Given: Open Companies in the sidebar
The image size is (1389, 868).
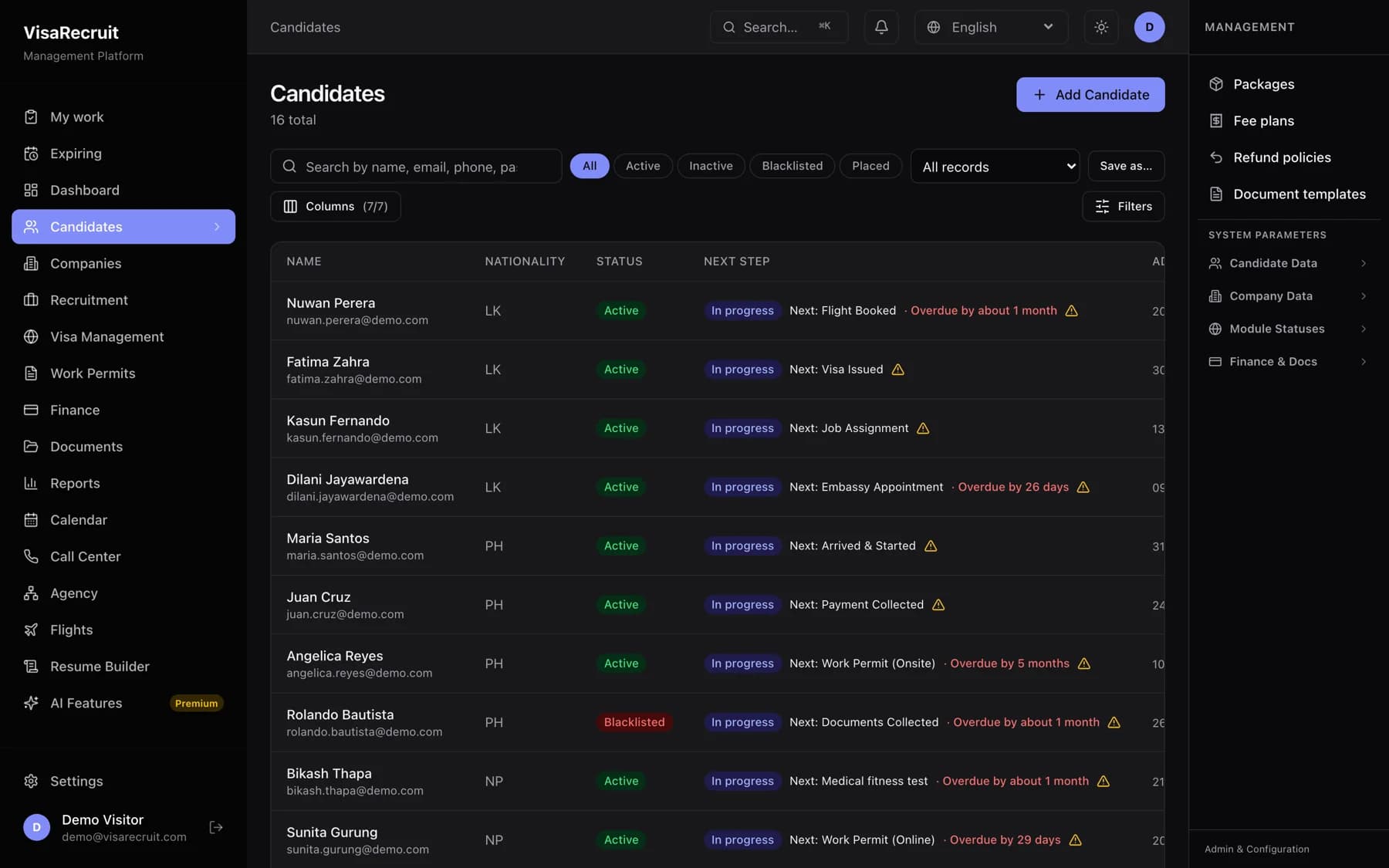Looking at the screenshot, I should 123,263.
